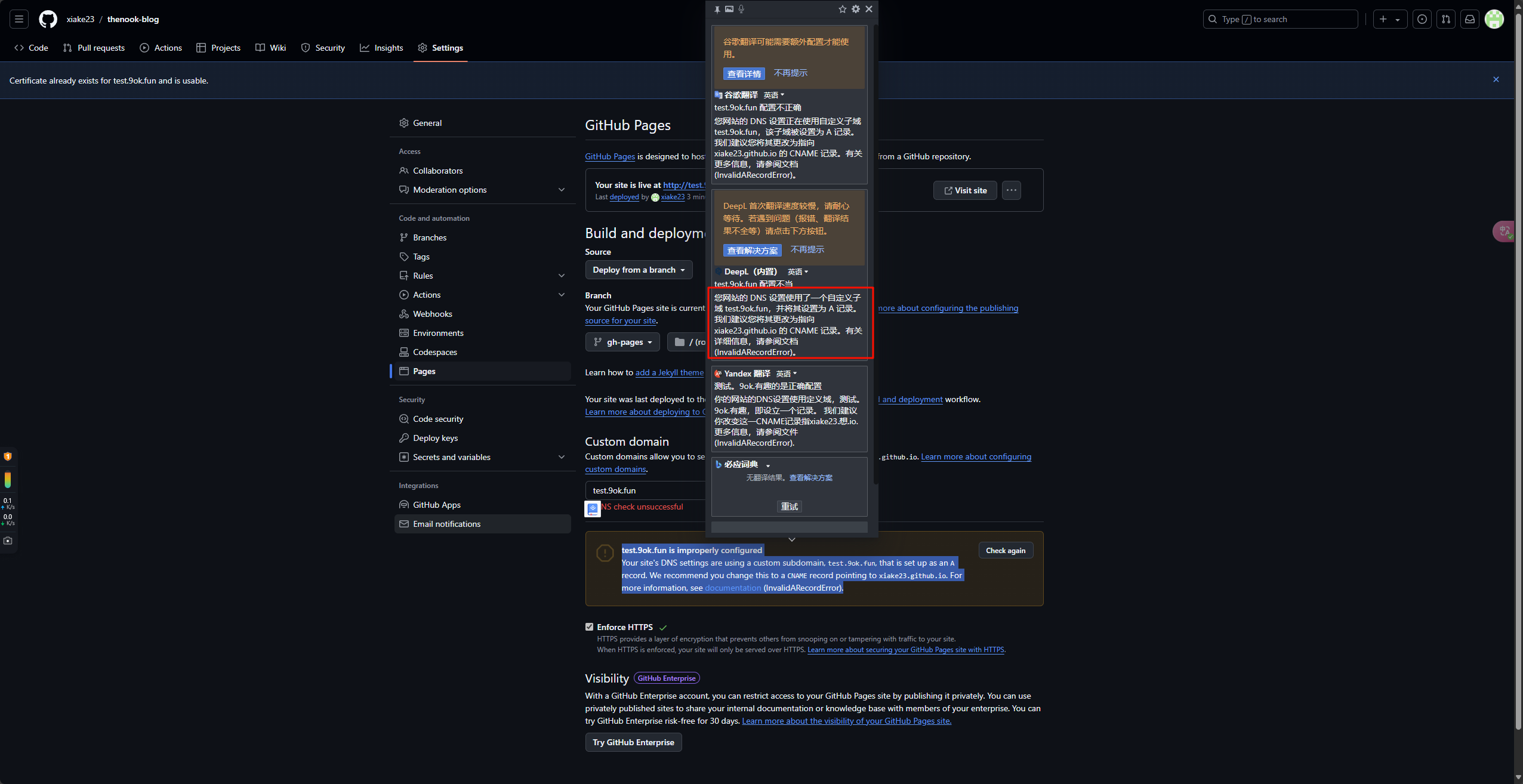Open the Bing dictionary dropdown arrow

(768, 465)
